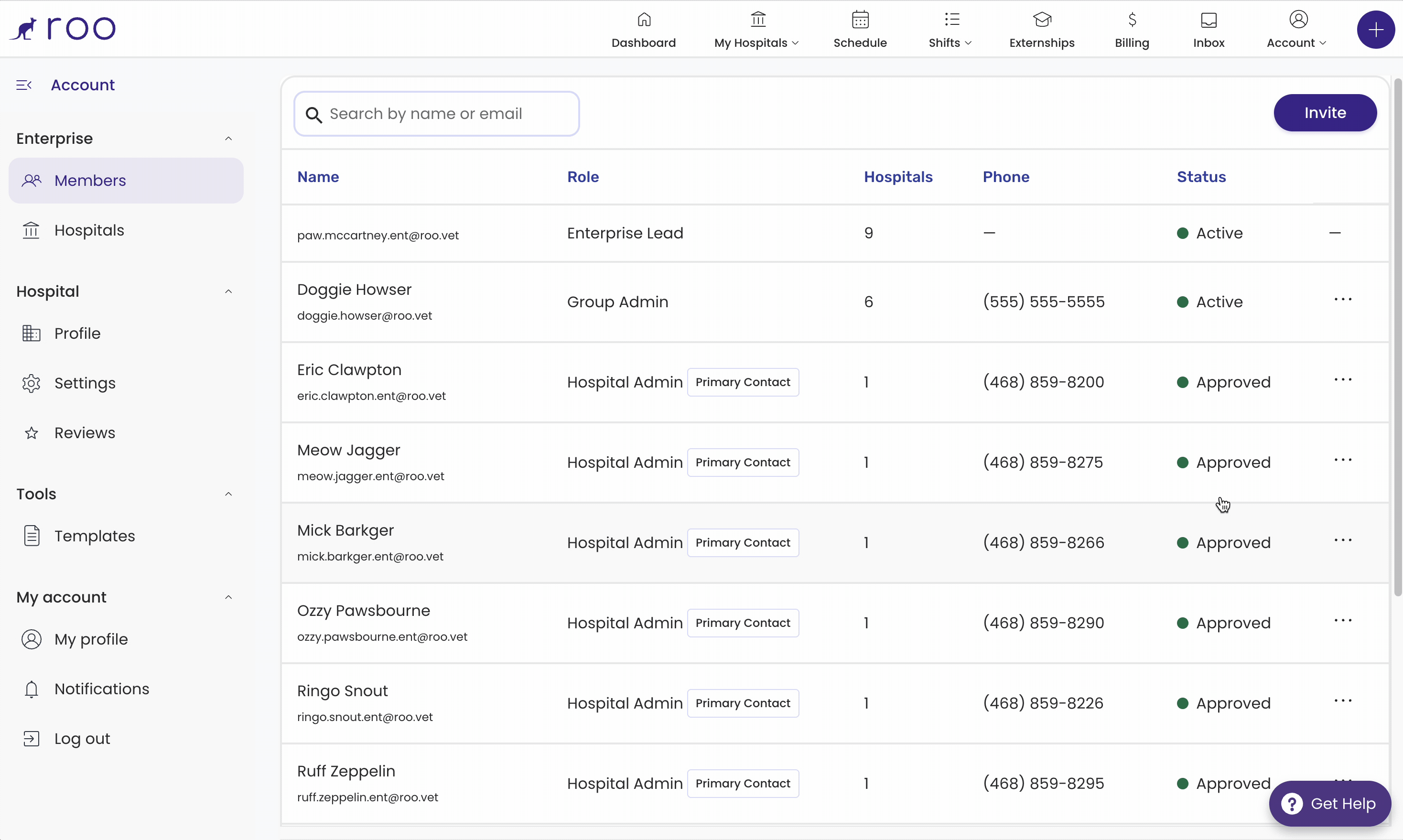The width and height of the screenshot is (1403, 840).
Task: Click the Reviews star icon
Action: (x=31, y=433)
